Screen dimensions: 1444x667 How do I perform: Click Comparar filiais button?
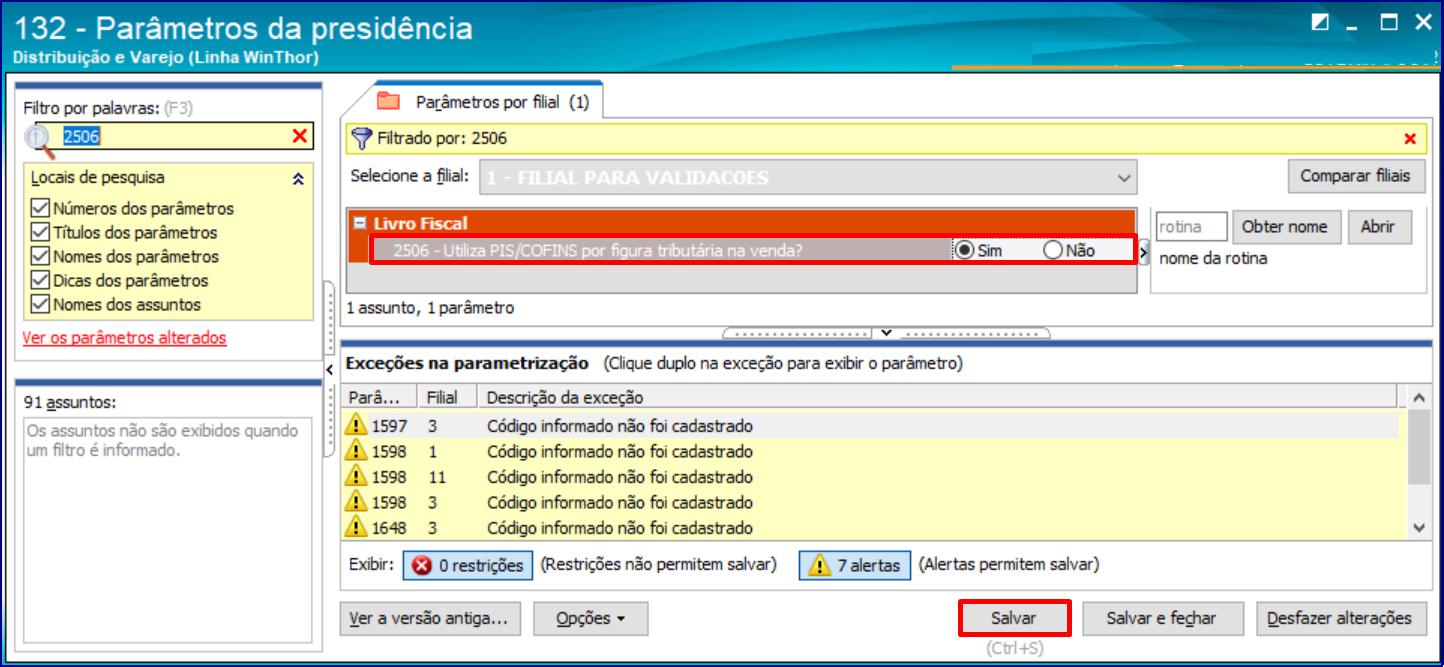(1355, 176)
